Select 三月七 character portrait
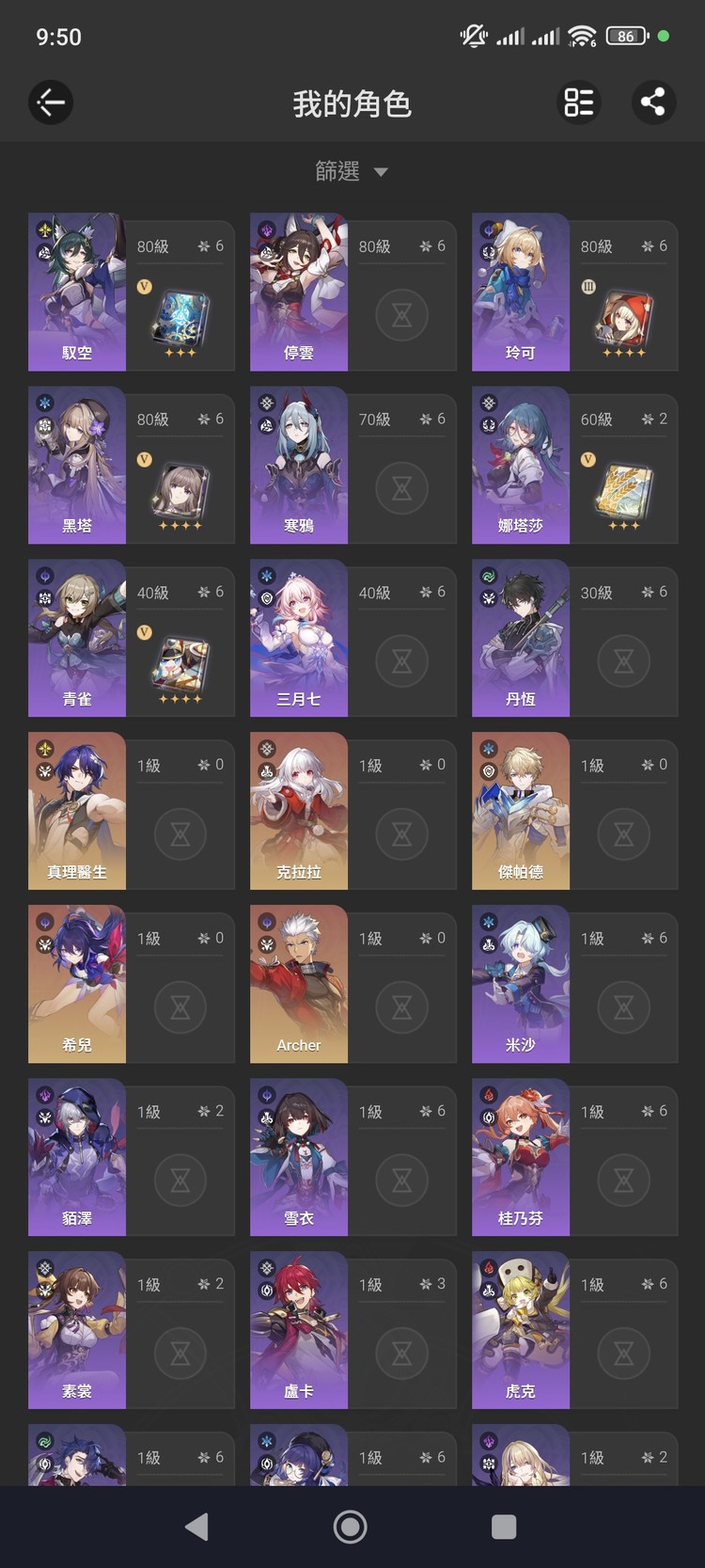This screenshot has height=1568, width=705. pos(299,638)
